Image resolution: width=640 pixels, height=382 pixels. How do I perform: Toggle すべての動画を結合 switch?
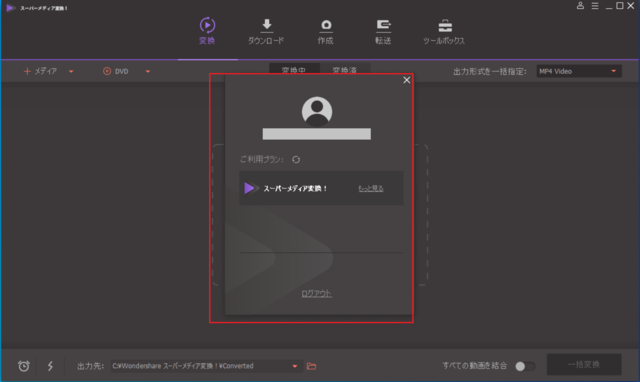pyautogui.click(x=524, y=366)
